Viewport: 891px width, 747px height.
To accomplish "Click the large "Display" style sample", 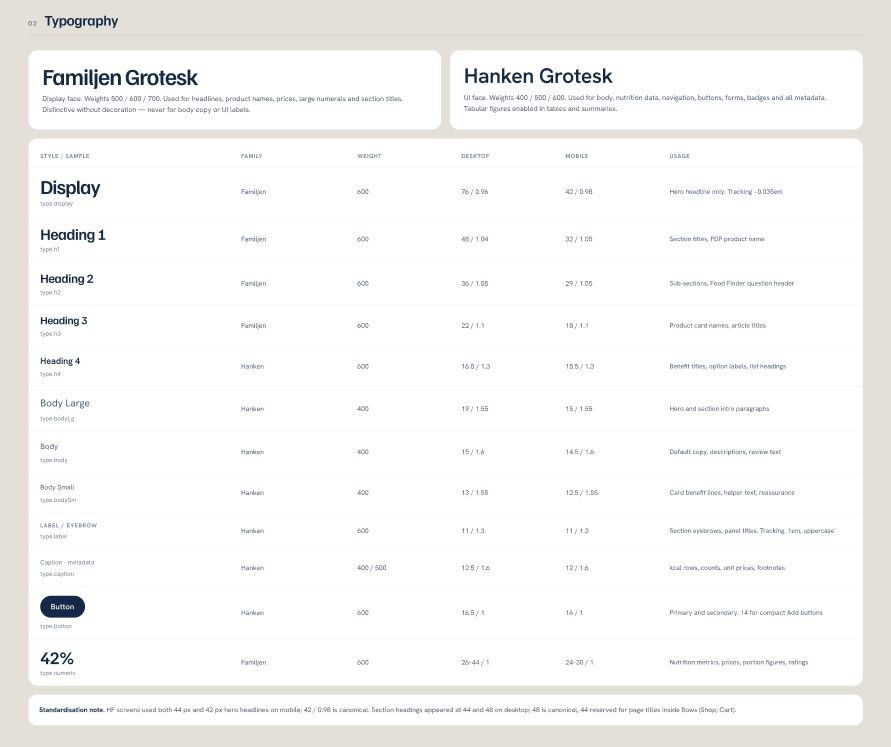I will click(x=70, y=188).
